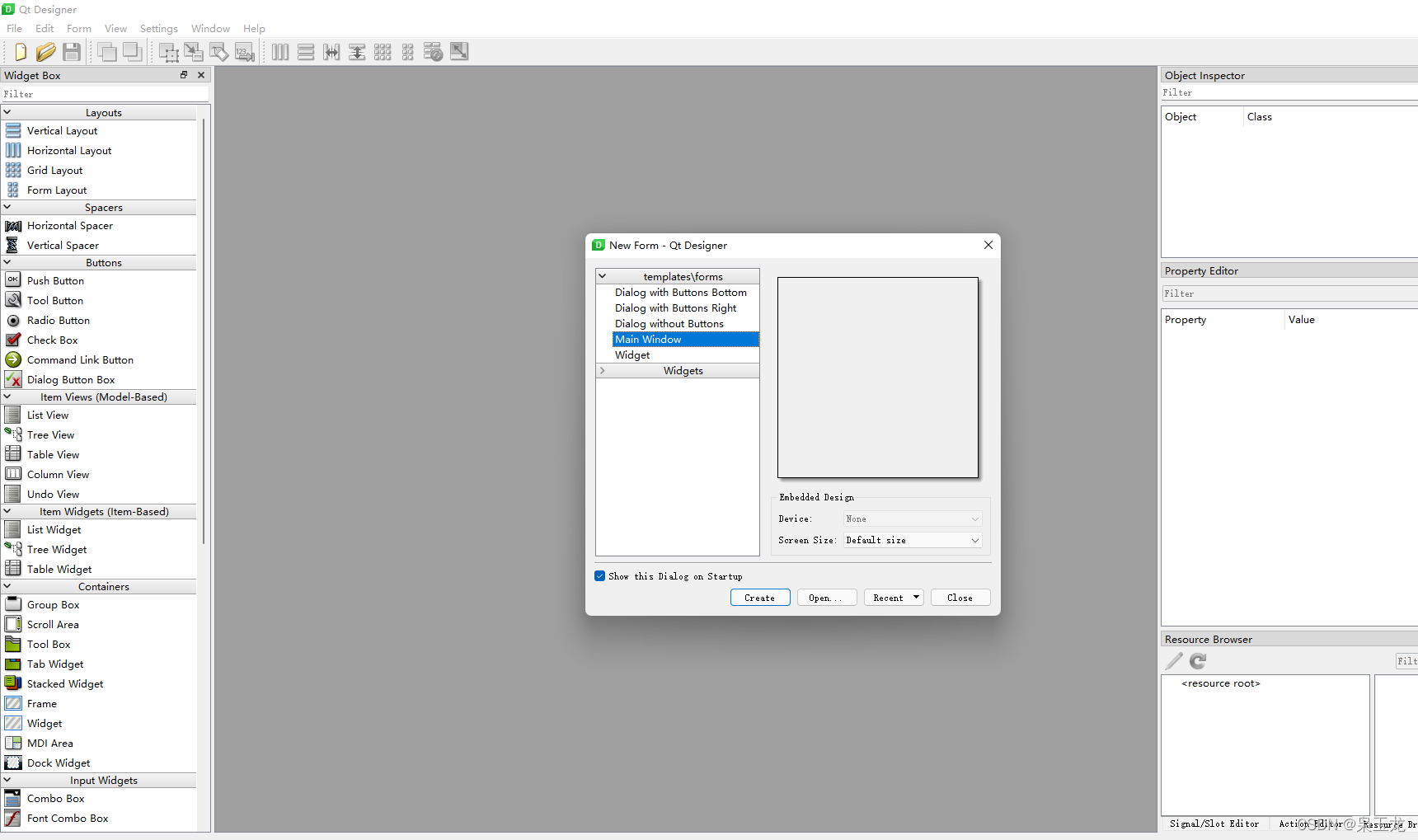Click Lay Out Vertically in Splitter icon
Image resolution: width=1418 pixels, height=840 pixels.
click(x=357, y=52)
